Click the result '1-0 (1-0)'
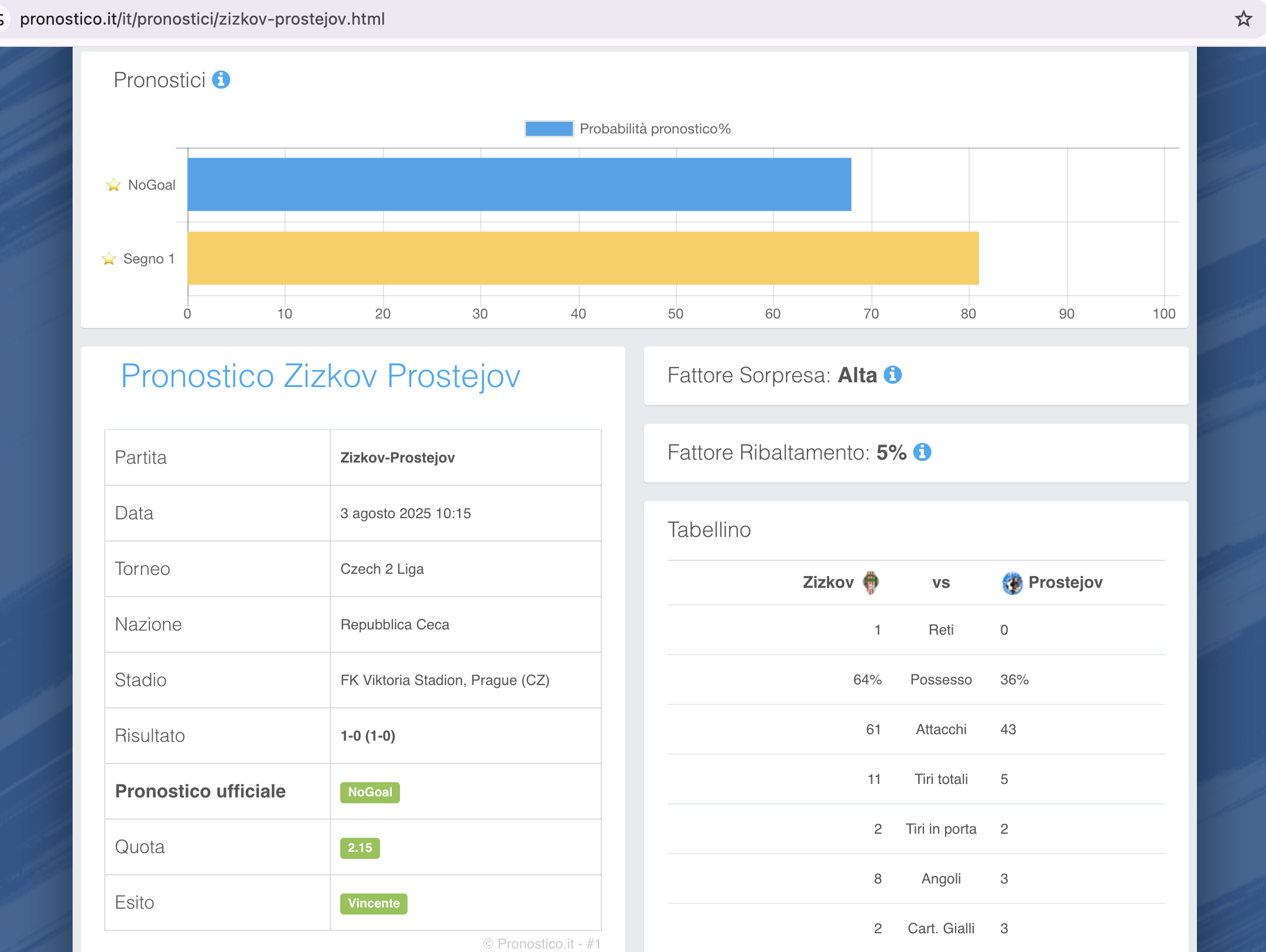 point(368,735)
